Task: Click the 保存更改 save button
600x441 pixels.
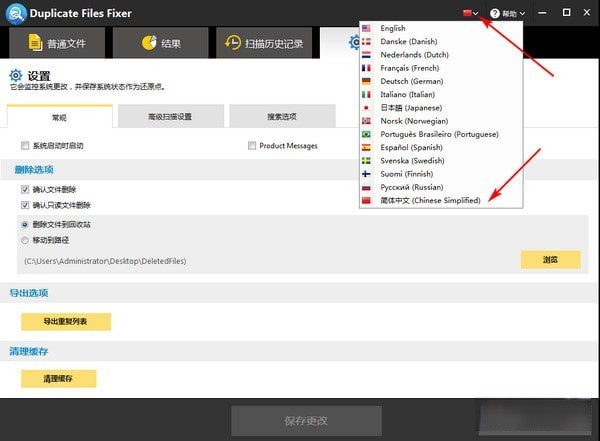Action: tap(306, 421)
